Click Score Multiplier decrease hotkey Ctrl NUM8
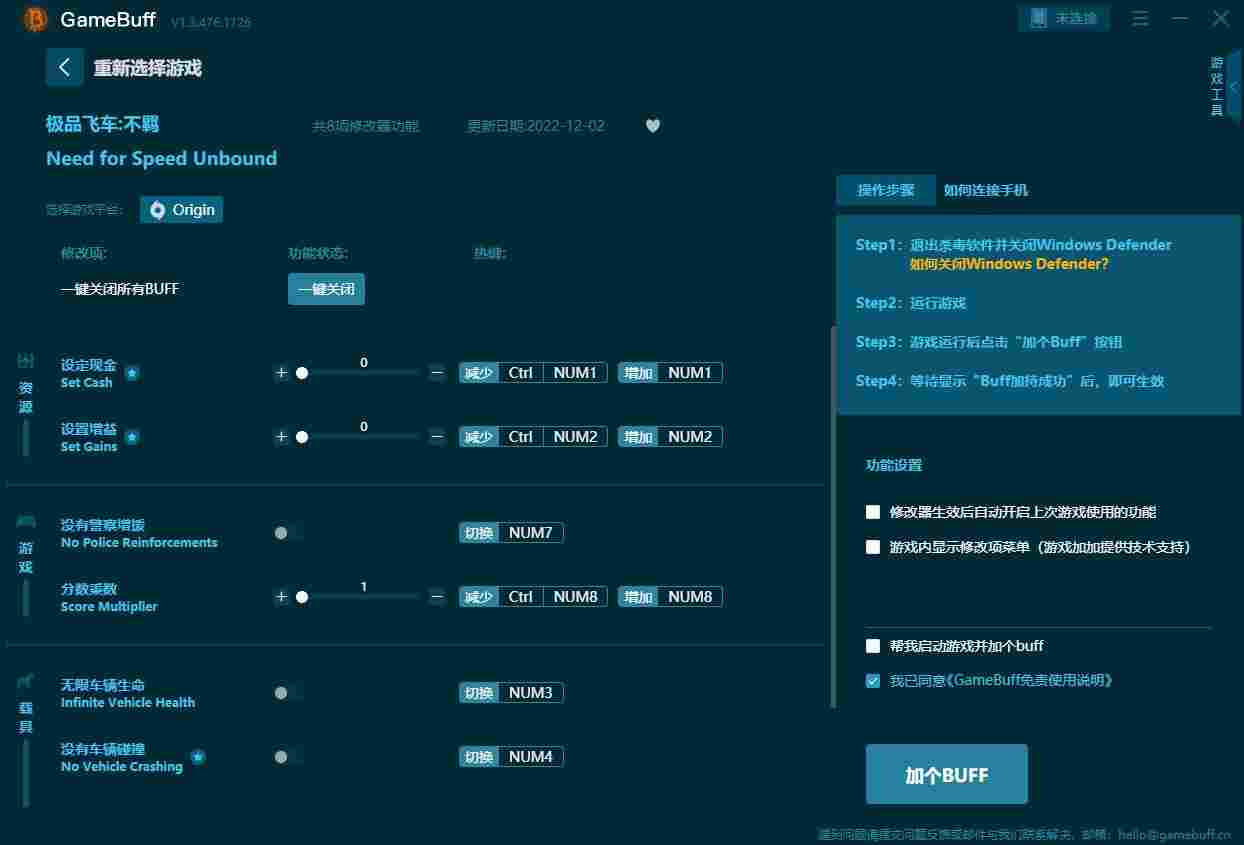Screen dimensions: 1244x845 tap(533, 597)
